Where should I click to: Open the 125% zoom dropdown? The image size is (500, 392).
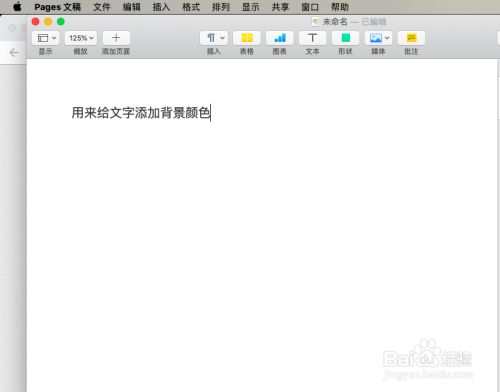(81, 38)
